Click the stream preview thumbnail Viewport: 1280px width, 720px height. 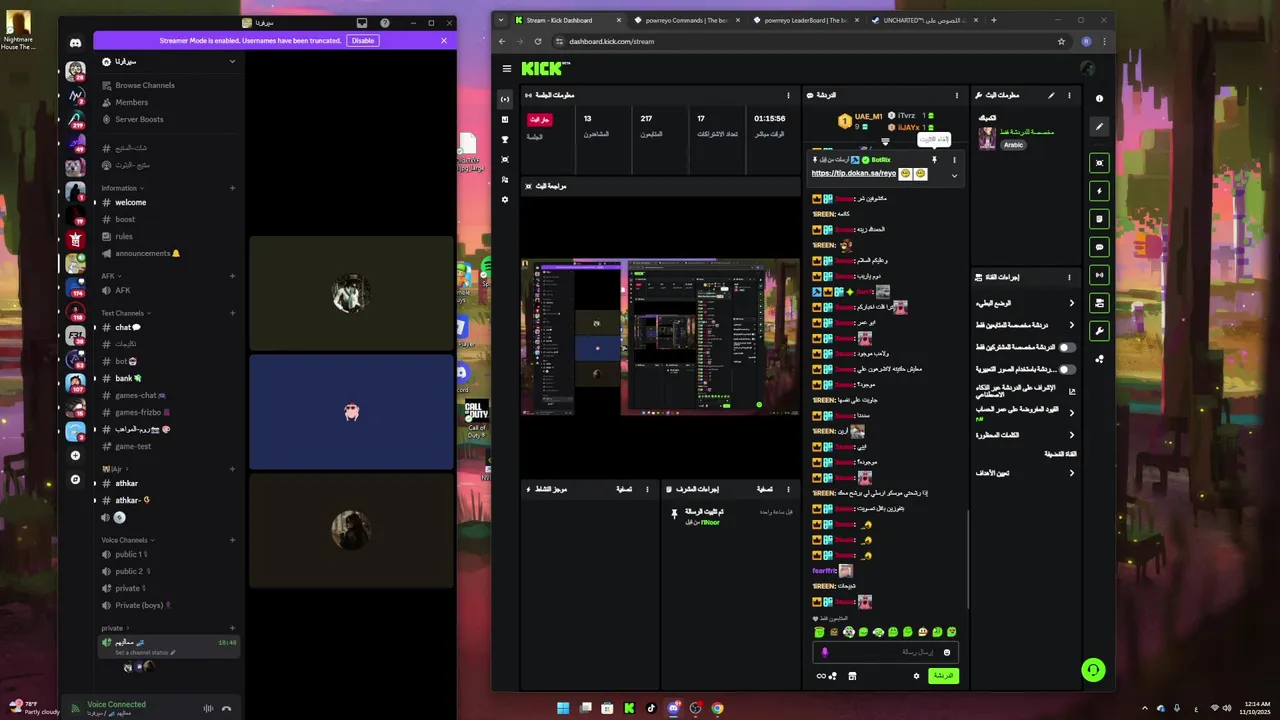(661, 338)
